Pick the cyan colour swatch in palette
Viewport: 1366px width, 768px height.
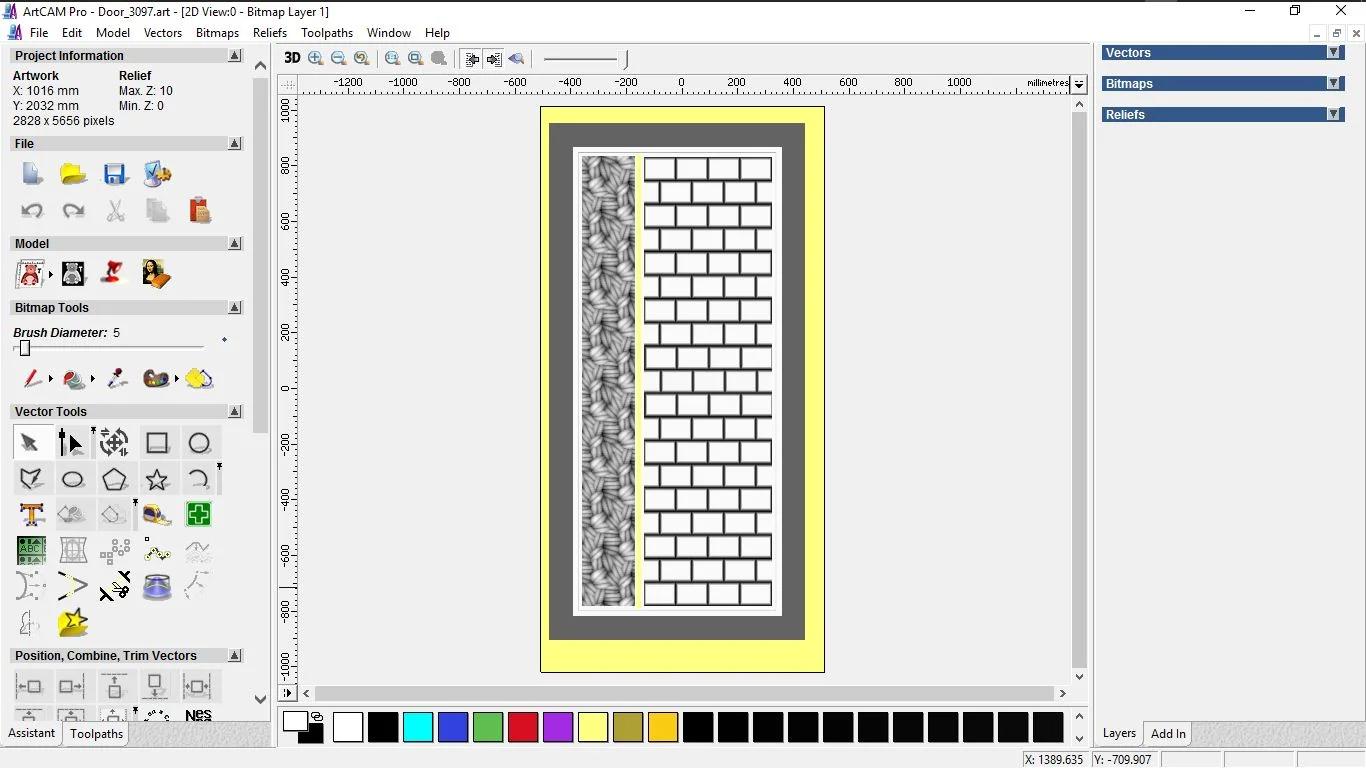(x=418, y=727)
